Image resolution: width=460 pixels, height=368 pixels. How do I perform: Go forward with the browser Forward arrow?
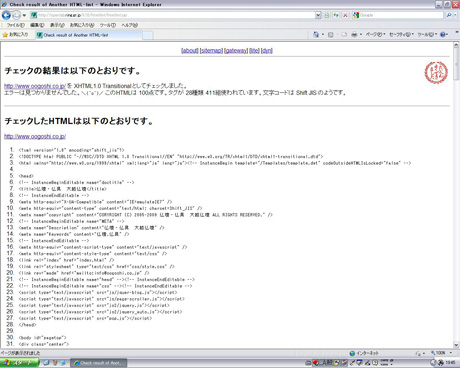[16, 15]
